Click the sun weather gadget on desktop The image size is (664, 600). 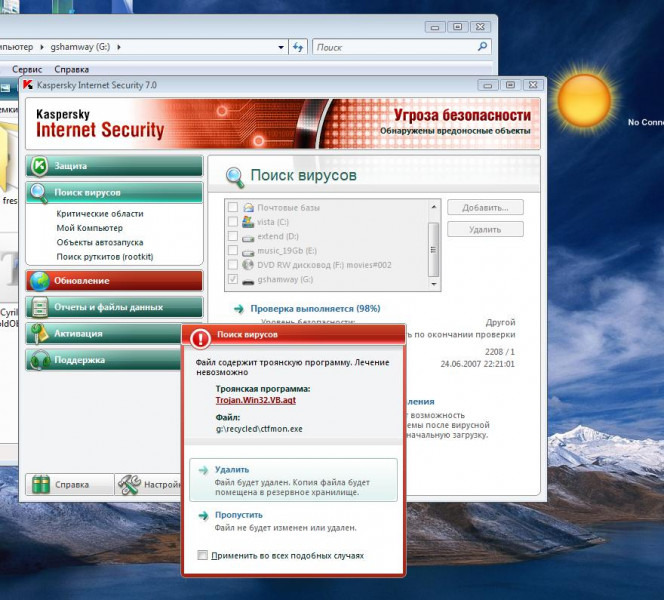pos(584,100)
